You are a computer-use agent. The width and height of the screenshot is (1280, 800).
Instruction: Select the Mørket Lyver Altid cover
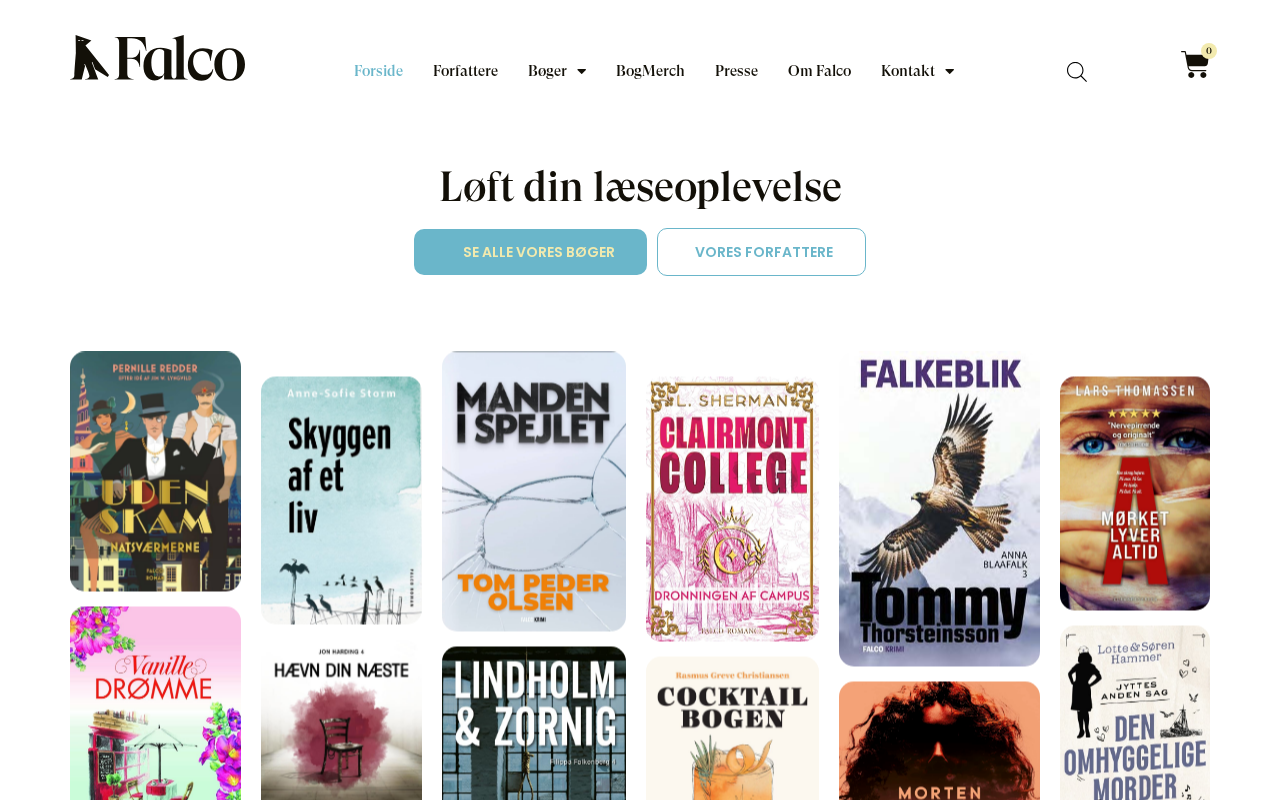point(1135,493)
